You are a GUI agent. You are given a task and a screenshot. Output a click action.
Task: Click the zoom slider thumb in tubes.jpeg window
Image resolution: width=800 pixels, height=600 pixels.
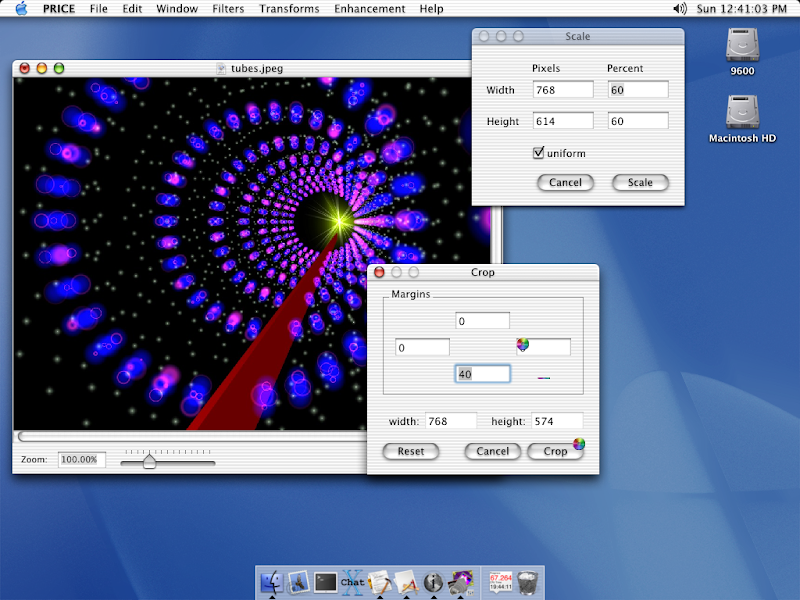pyautogui.click(x=149, y=461)
